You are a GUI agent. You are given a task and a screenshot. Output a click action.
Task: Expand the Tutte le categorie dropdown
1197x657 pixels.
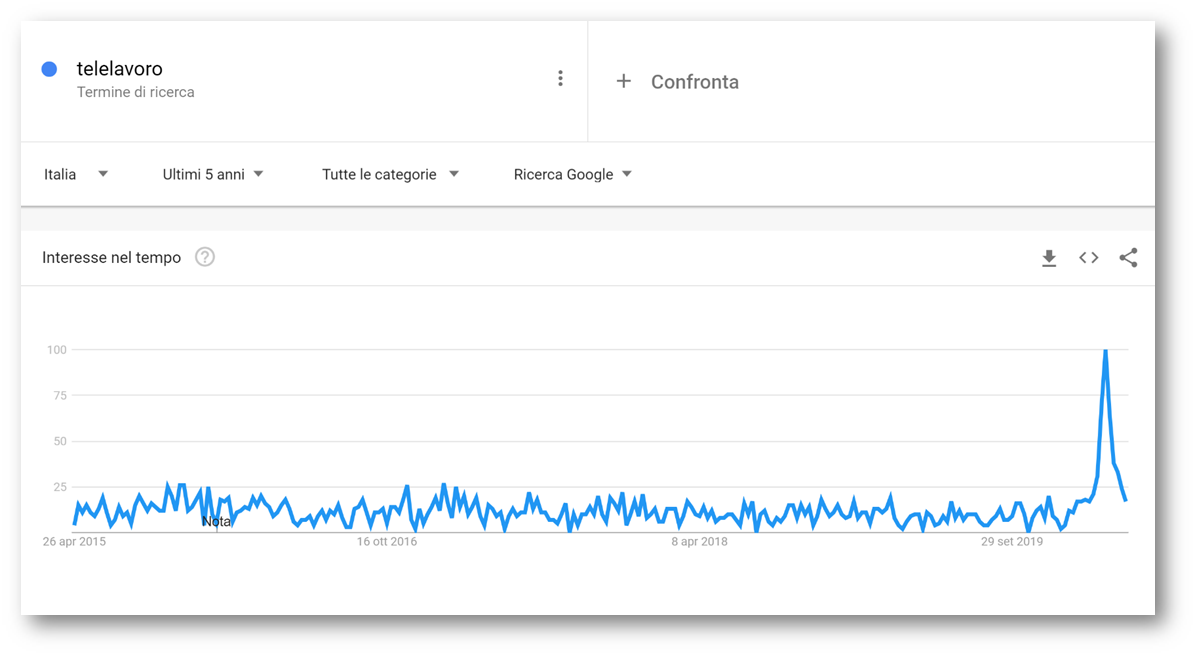390,174
